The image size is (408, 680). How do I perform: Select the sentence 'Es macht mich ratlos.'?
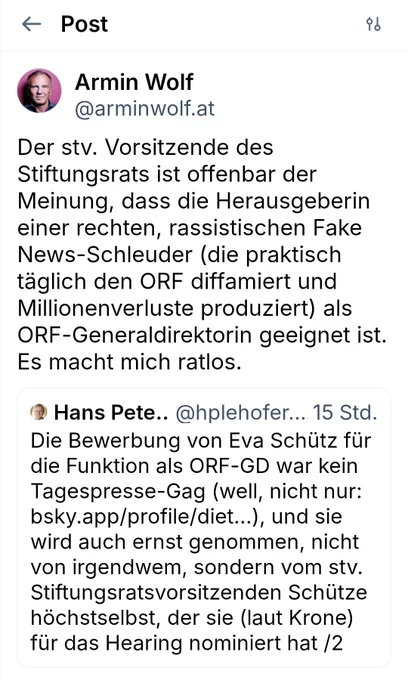pos(129,362)
